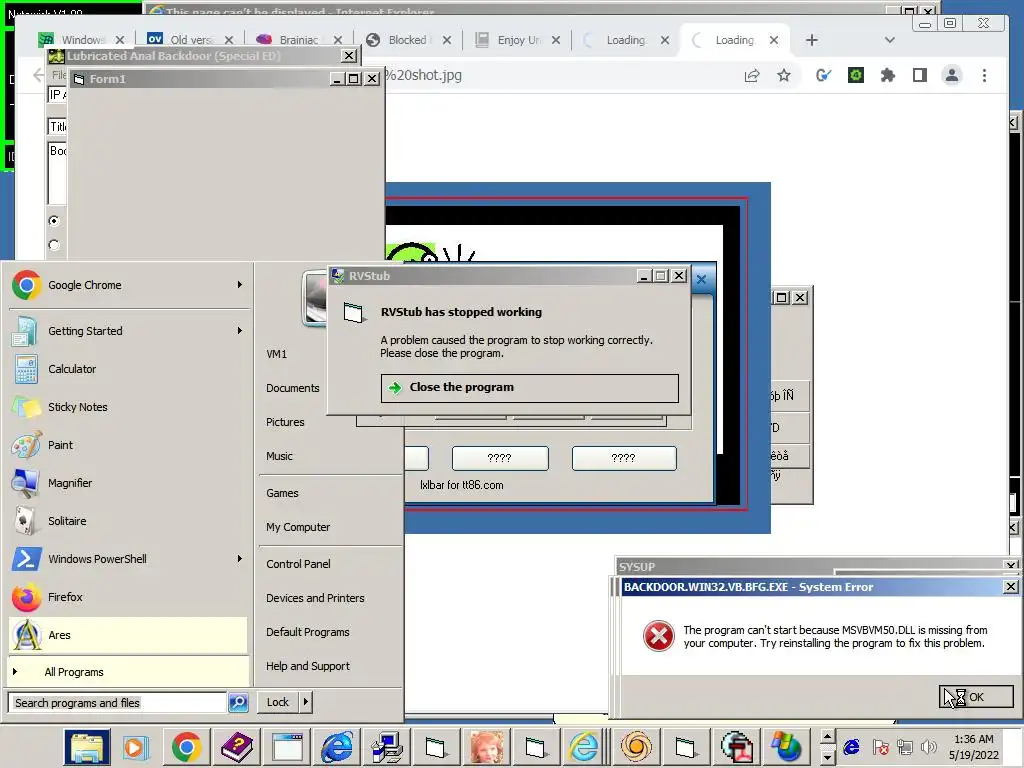This screenshot has width=1024, height=768.
Task: Open Google Chrome from Start menu
Action: point(127,285)
